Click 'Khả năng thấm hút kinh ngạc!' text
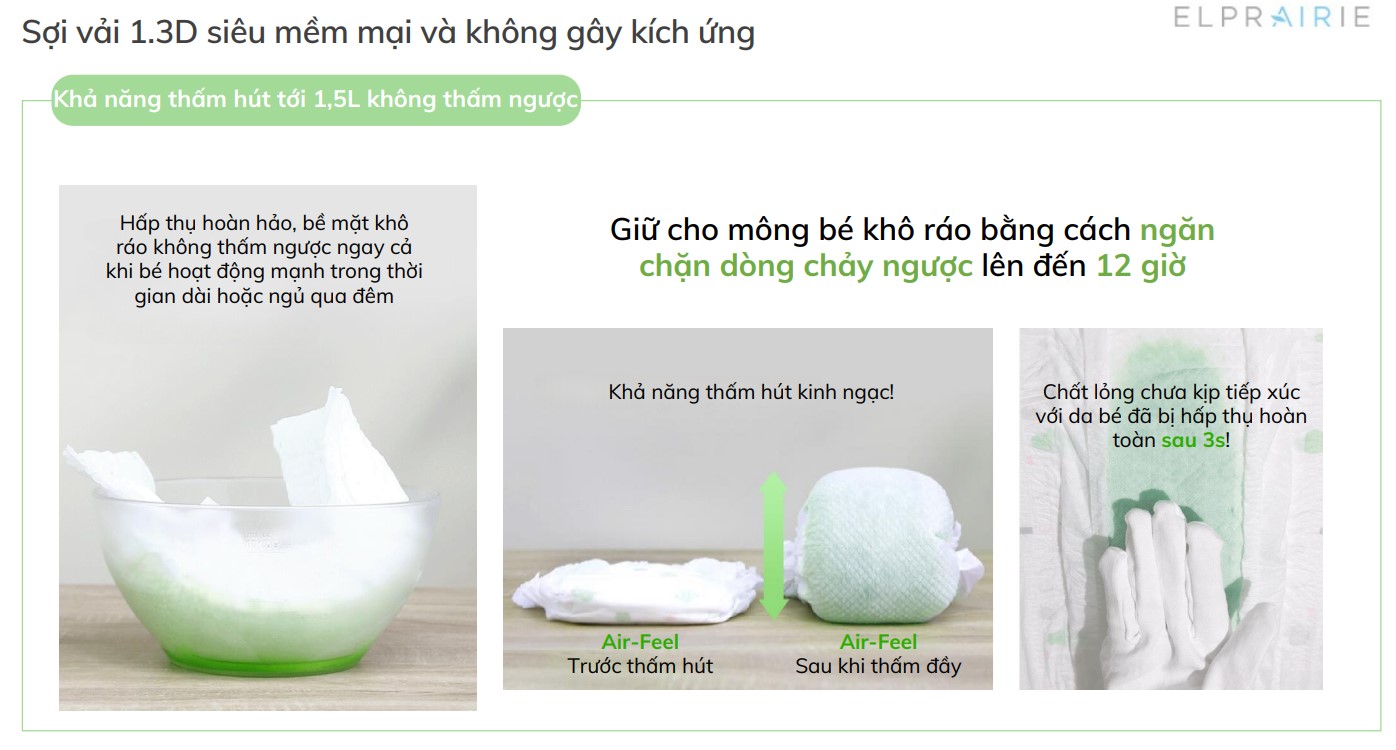 coord(751,392)
